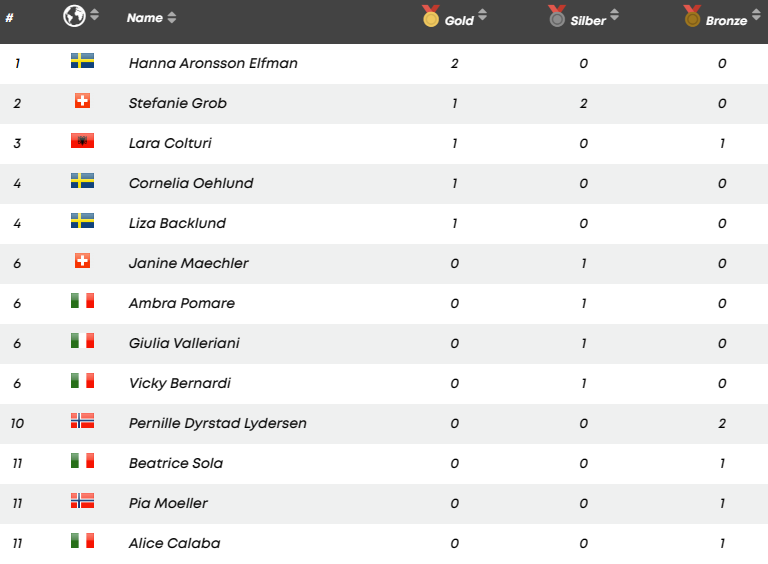Open Cornelia Oehlund's name entry
Screen dimensions: 768x564
pos(191,183)
